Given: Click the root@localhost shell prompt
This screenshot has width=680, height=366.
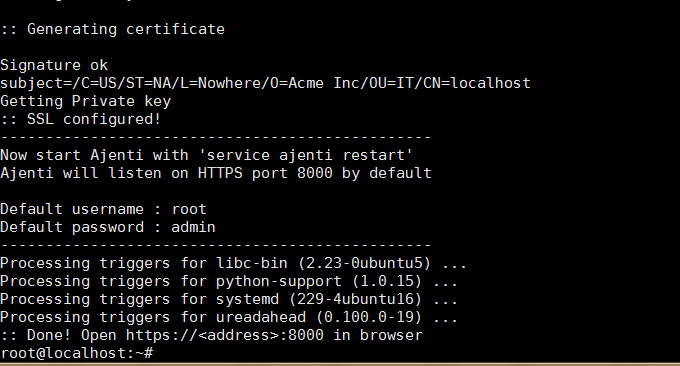Looking at the screenshot, I should tap(76, 353).
